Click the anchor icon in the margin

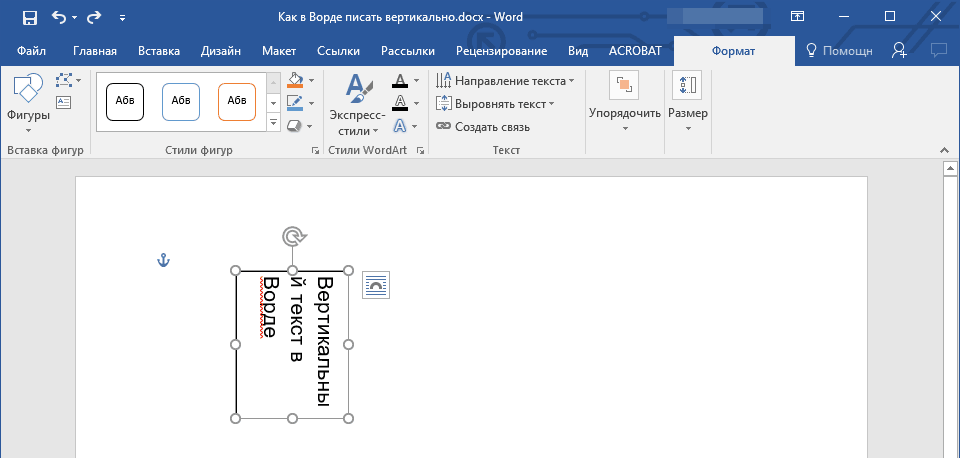pos(163,261)
